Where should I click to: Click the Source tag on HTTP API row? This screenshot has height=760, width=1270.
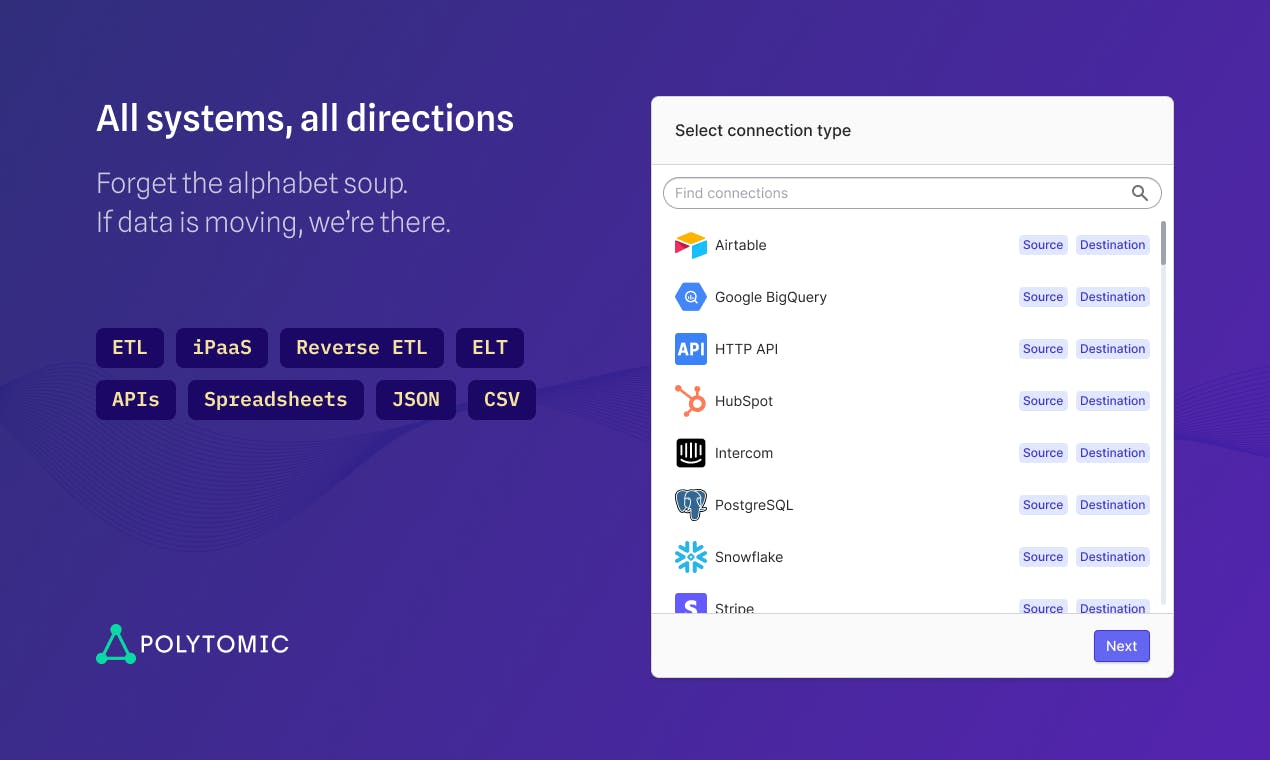(x=1043, y=349)
